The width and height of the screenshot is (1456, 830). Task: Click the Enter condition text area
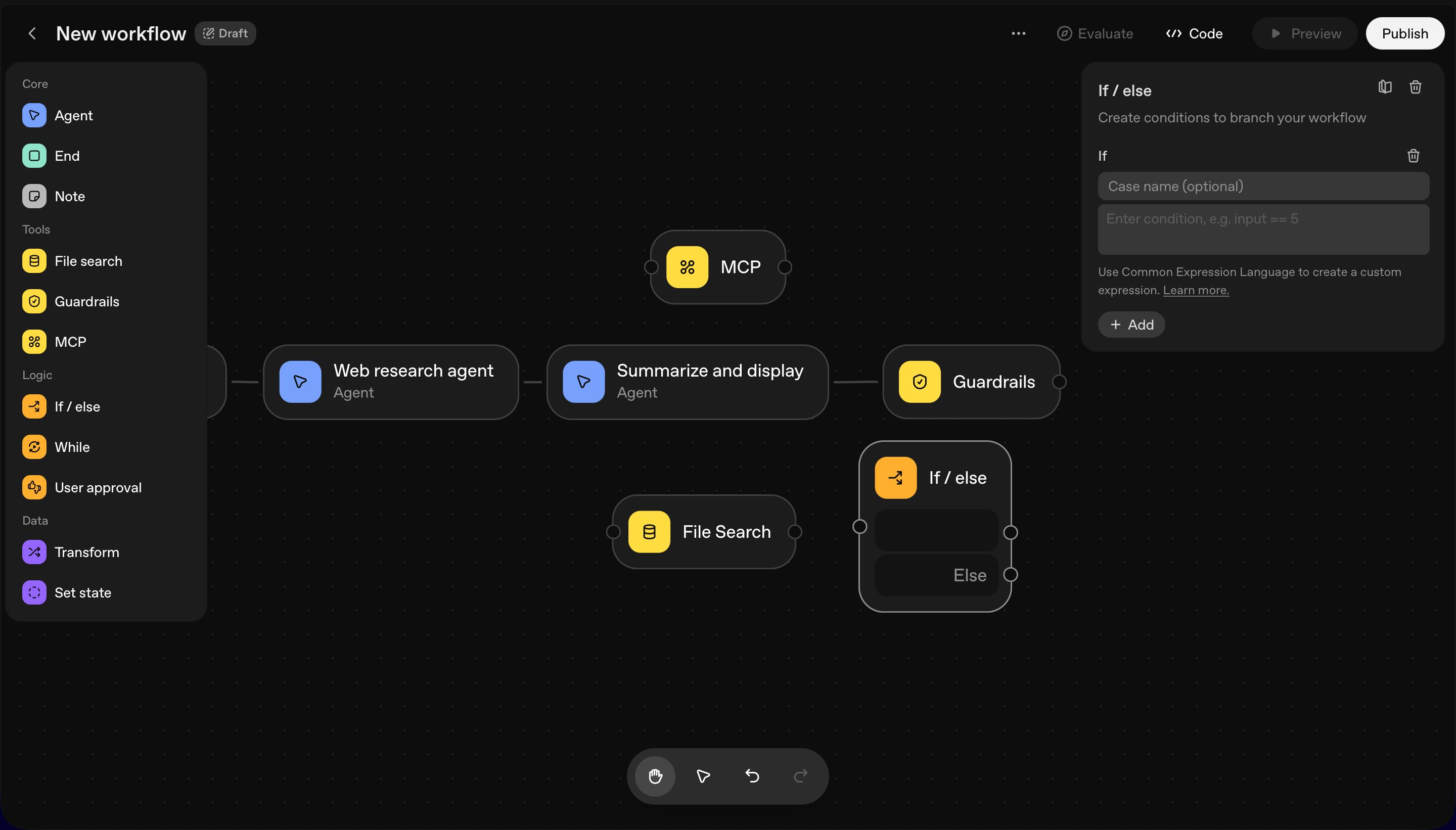click(x=1263, y=229)
